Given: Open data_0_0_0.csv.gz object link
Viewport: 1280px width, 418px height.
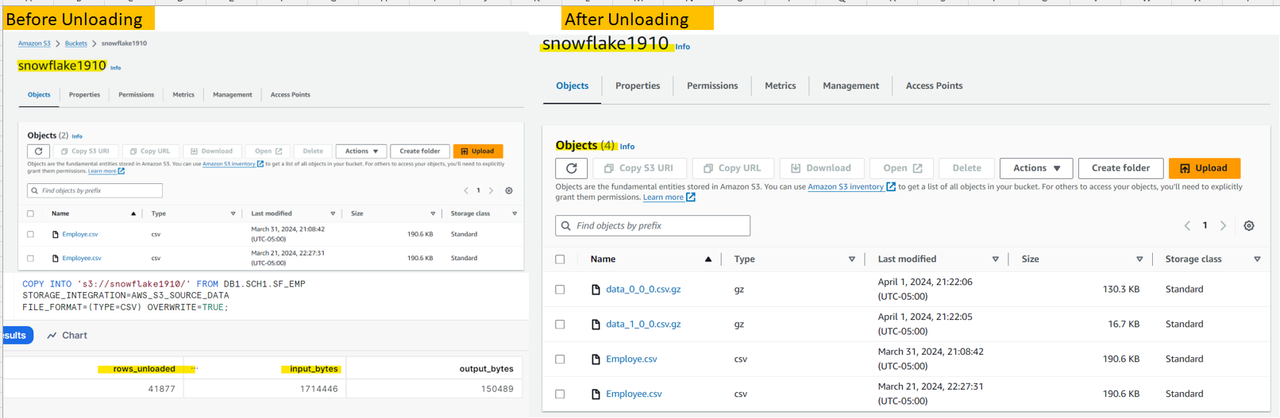Looking at the screenshot, I should click(x=643, y=290).
